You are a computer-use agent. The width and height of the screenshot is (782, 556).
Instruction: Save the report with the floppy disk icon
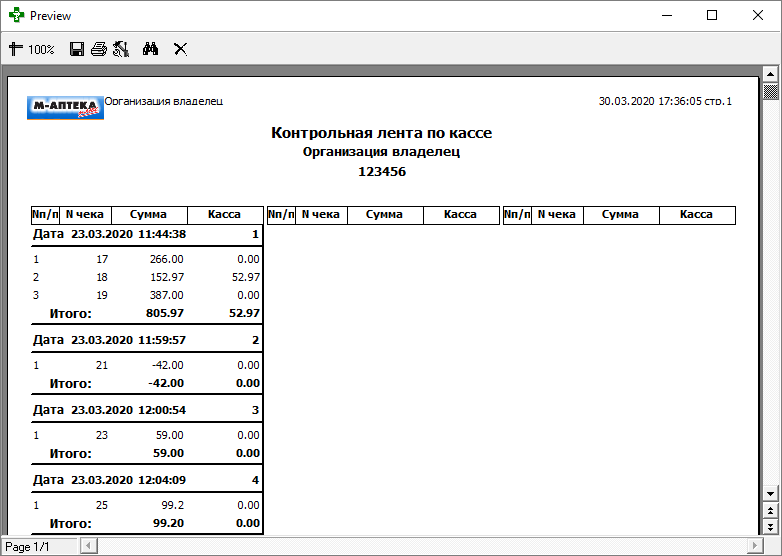77,49
